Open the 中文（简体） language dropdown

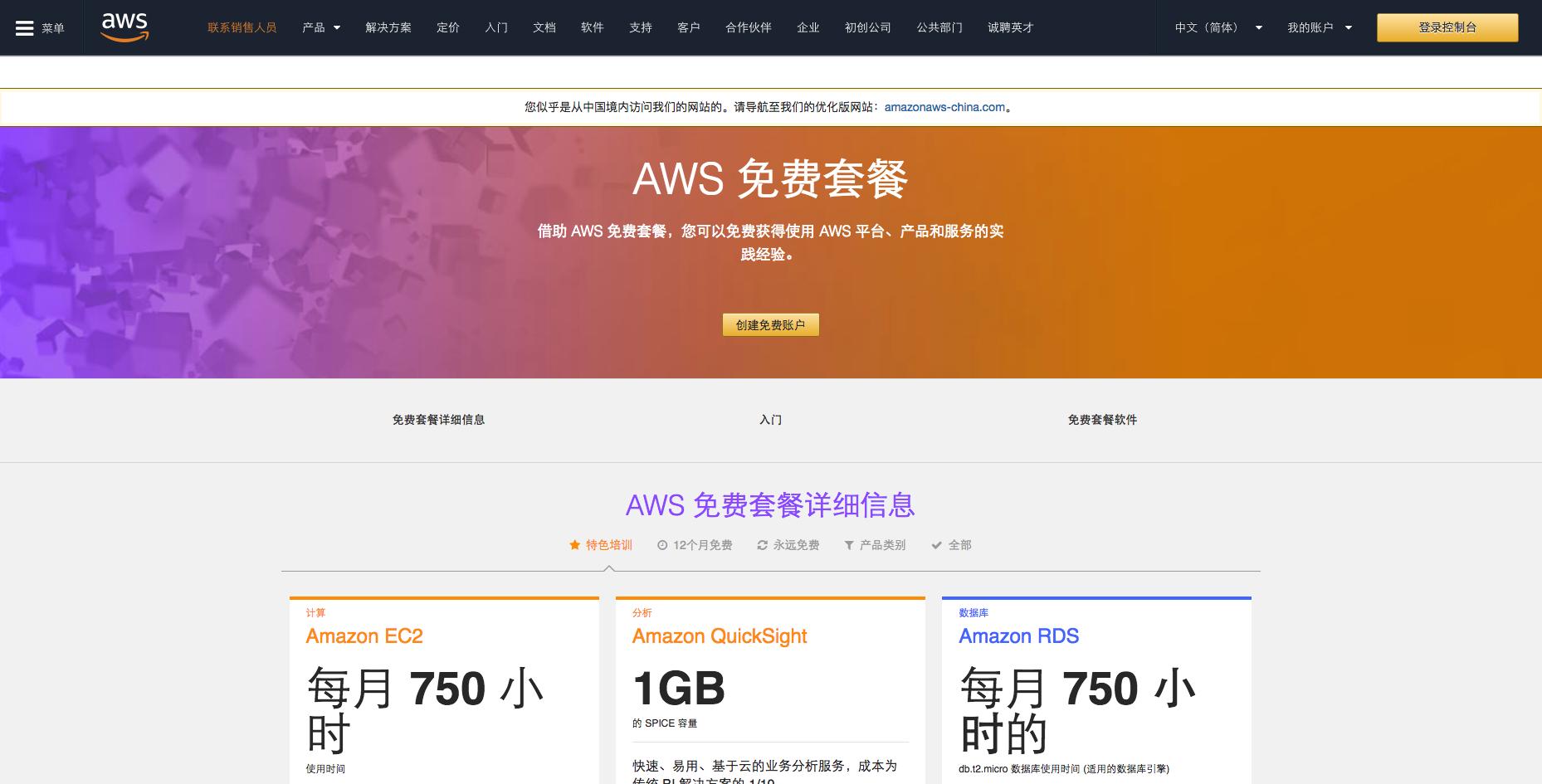[x=1218, y=27]
